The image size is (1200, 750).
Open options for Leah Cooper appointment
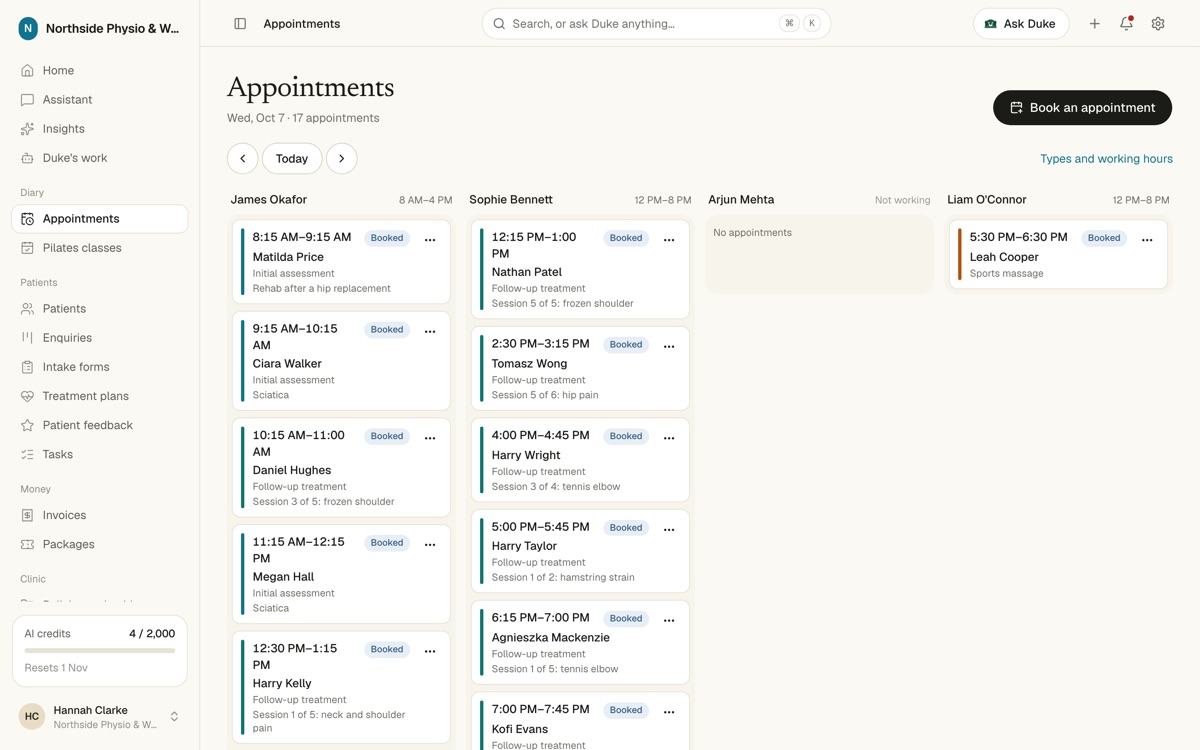[x=1147, y=240]
